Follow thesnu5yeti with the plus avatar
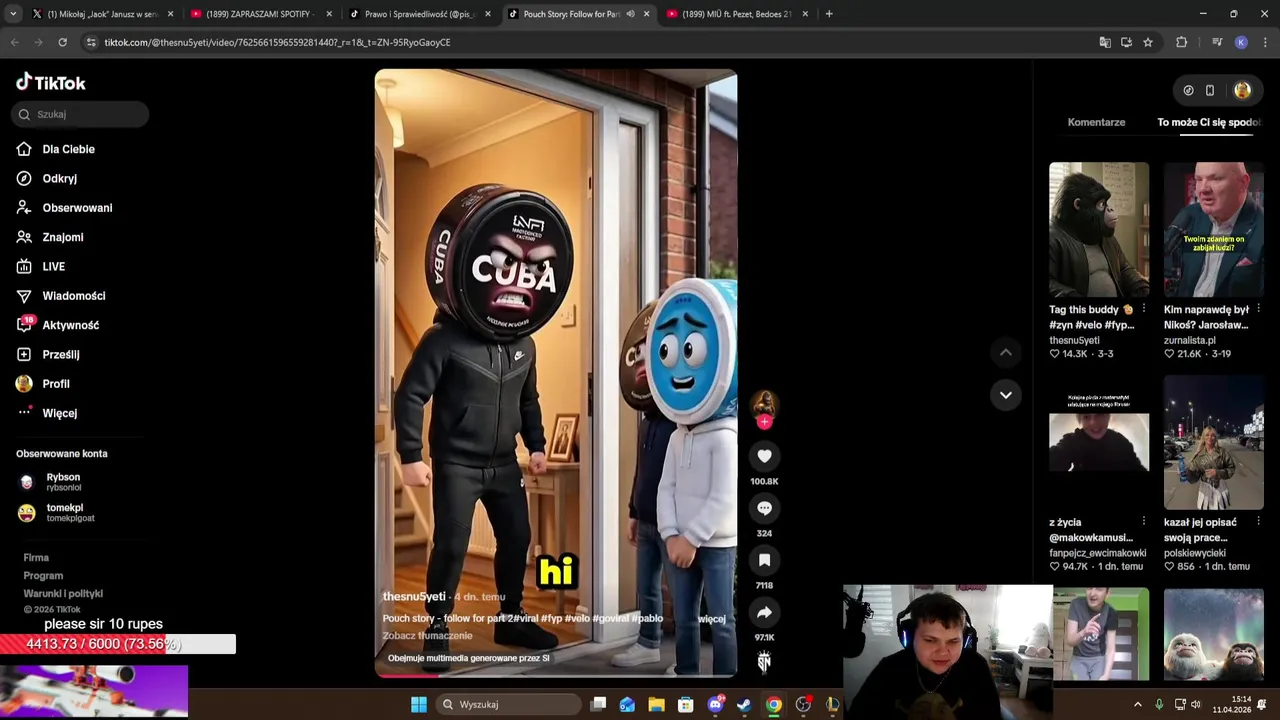The image size is (1280, 720). coord(764,422)
